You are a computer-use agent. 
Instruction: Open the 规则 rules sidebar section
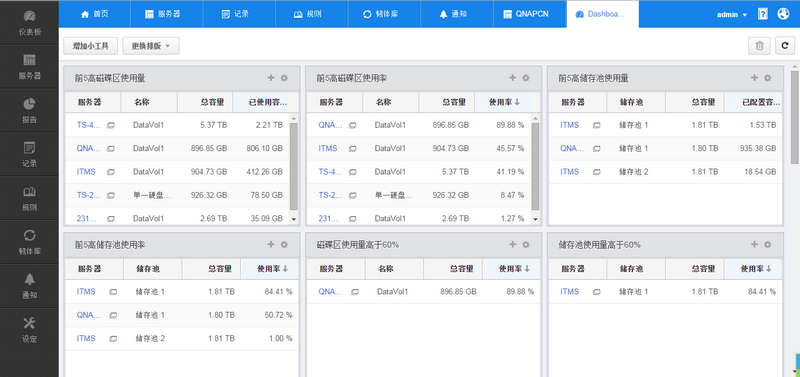click(29, 198)
